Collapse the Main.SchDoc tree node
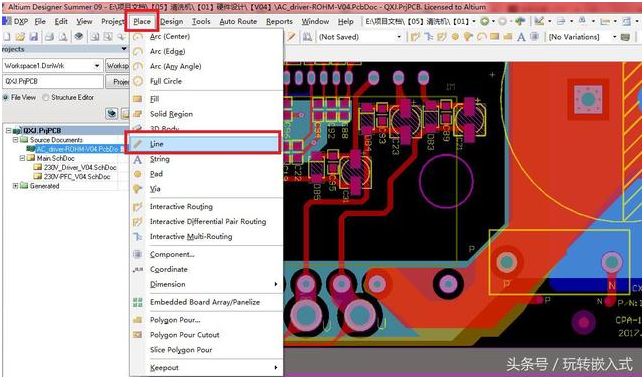Image resolution: width=644 pixels, height=379 pixels. click(23, 158)
